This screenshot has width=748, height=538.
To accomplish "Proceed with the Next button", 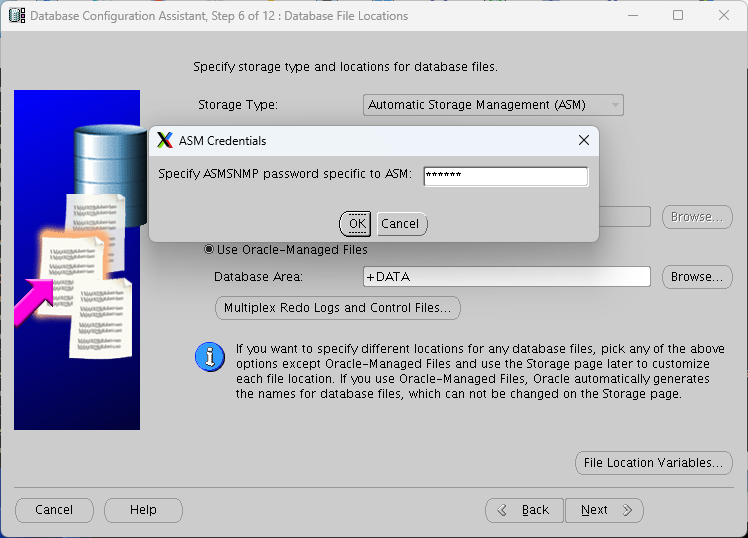I will (x=604, y=510).
